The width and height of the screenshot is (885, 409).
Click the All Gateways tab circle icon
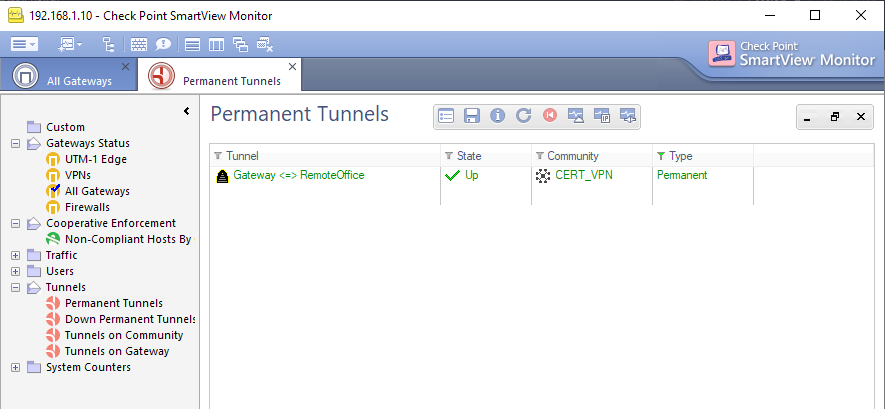(x=25, y=76)
